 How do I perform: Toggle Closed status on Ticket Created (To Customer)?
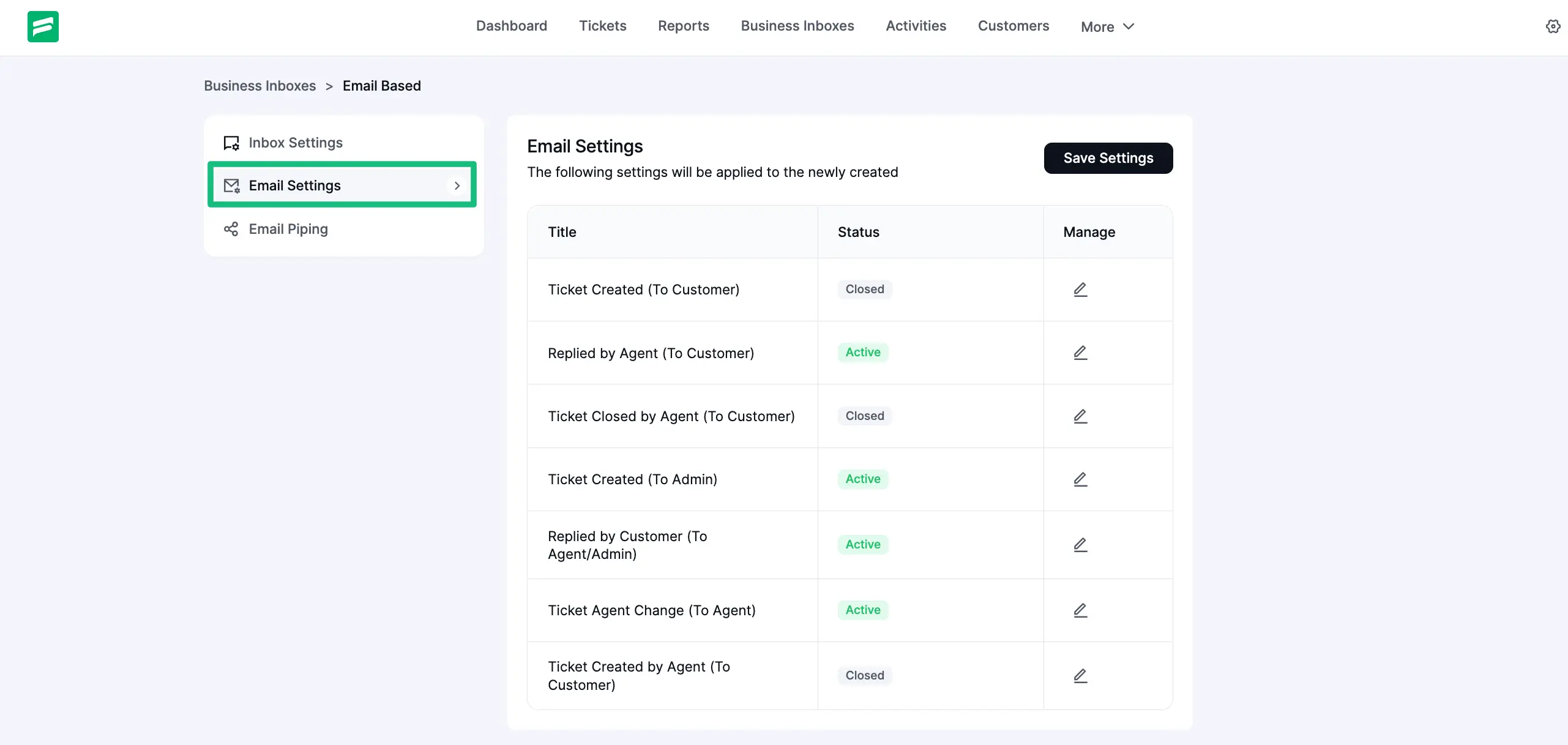[864, 289]
